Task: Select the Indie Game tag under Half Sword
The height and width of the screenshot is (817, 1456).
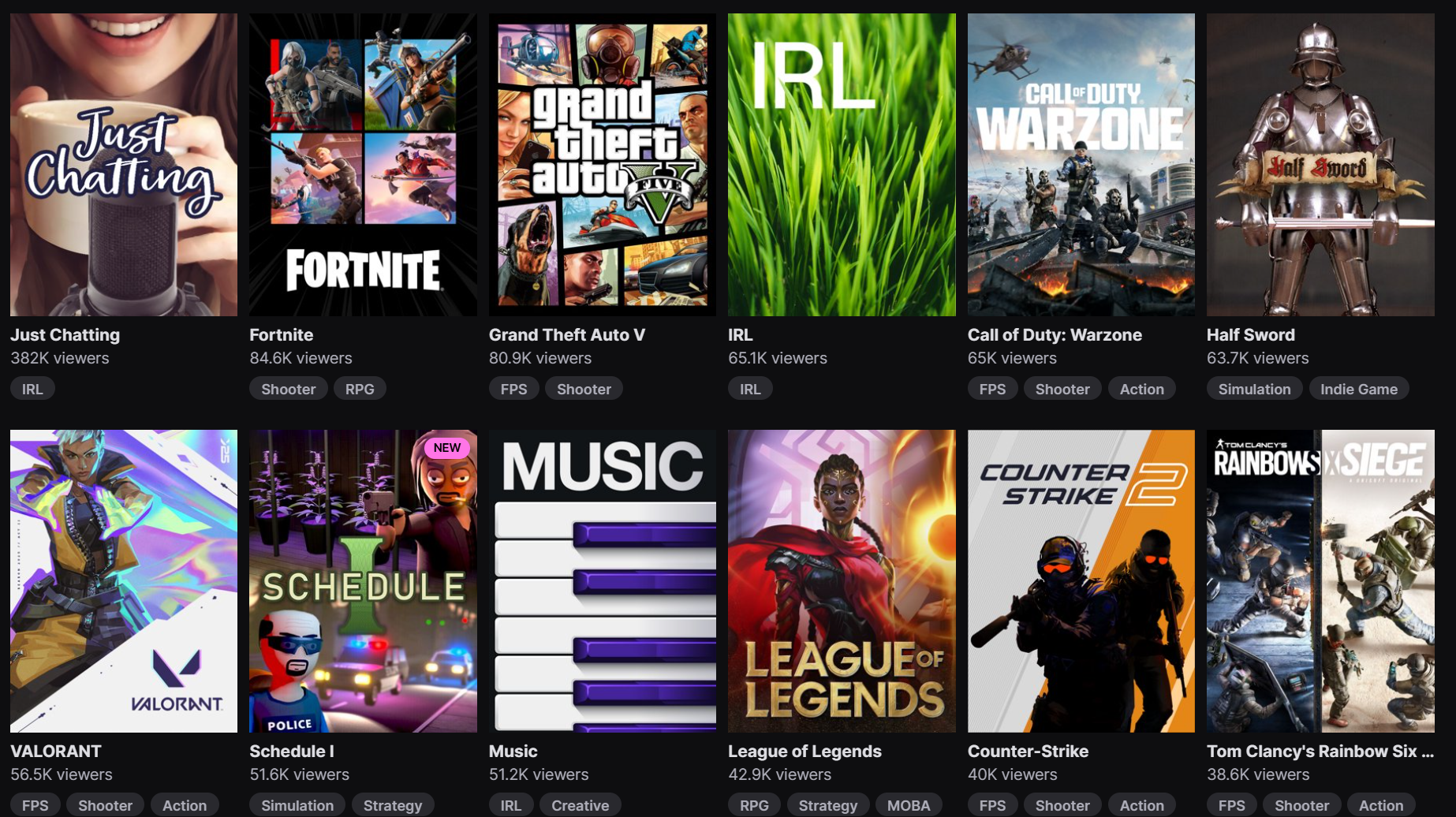Action: click(1359, 389)
